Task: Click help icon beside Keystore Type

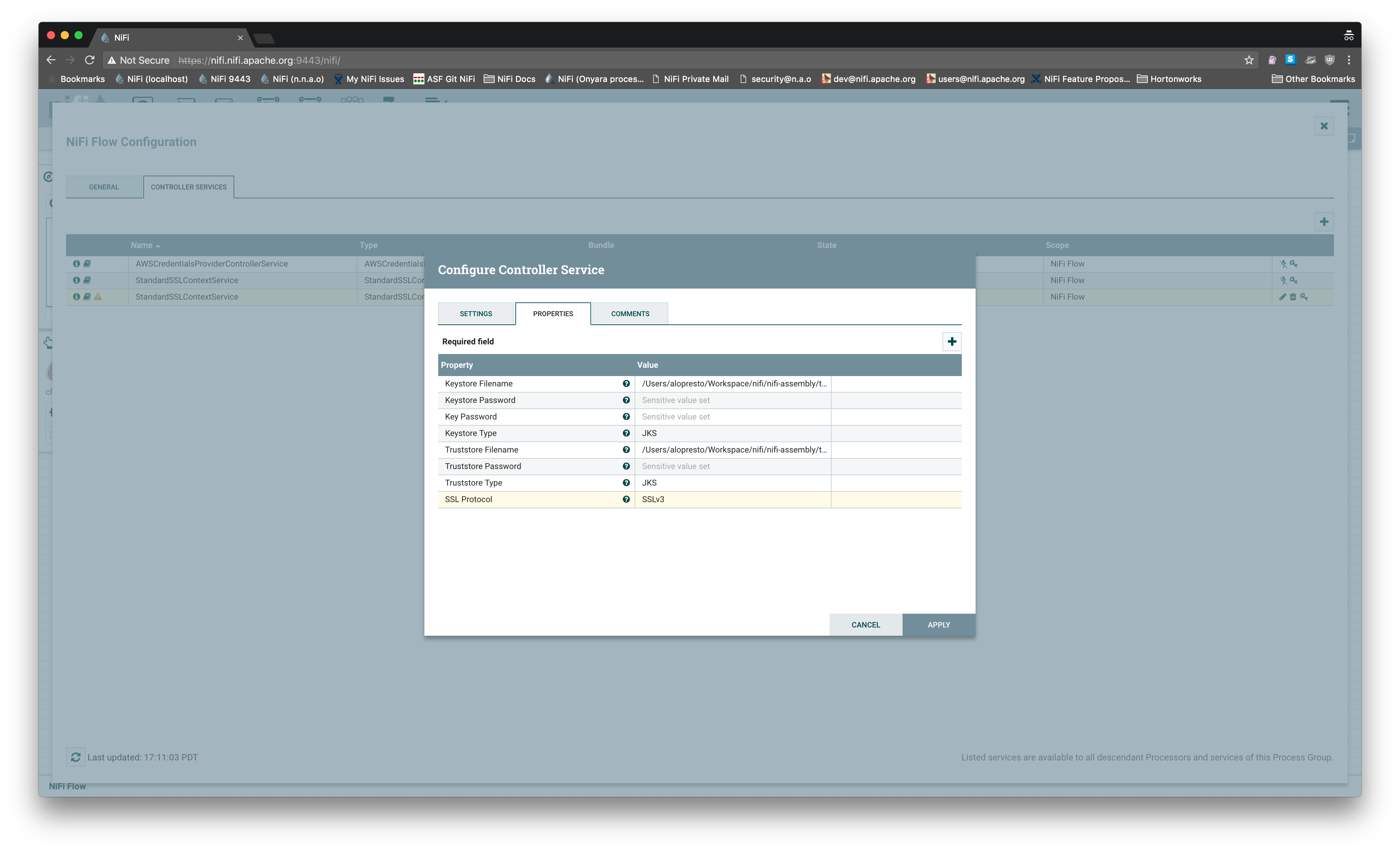Action: 626,433
